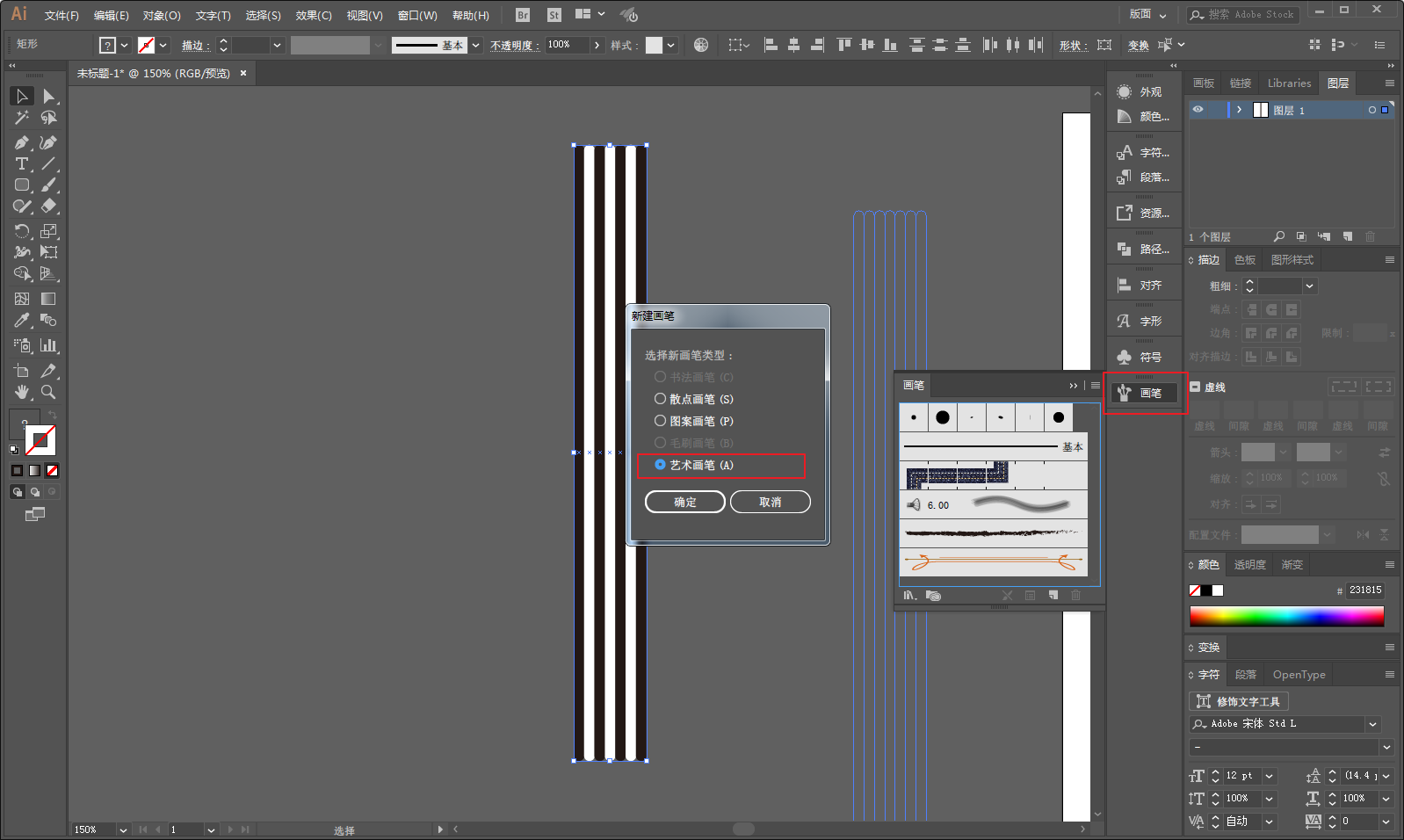Screen dimensions: 1404x840
Task: Select the Gradient tool
Action: tap(49, 300)
